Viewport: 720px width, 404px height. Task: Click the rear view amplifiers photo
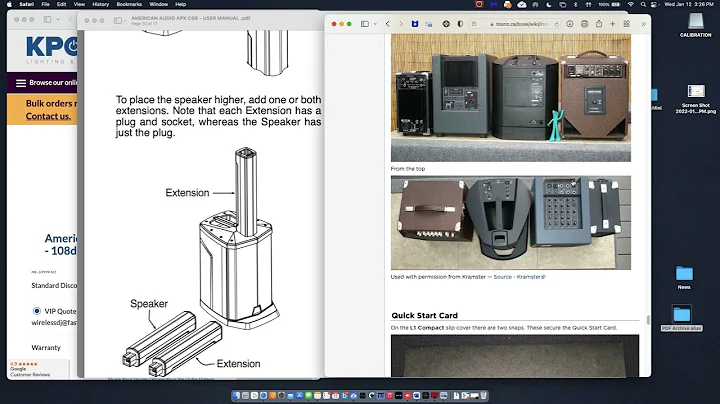(x=511, y=97)
